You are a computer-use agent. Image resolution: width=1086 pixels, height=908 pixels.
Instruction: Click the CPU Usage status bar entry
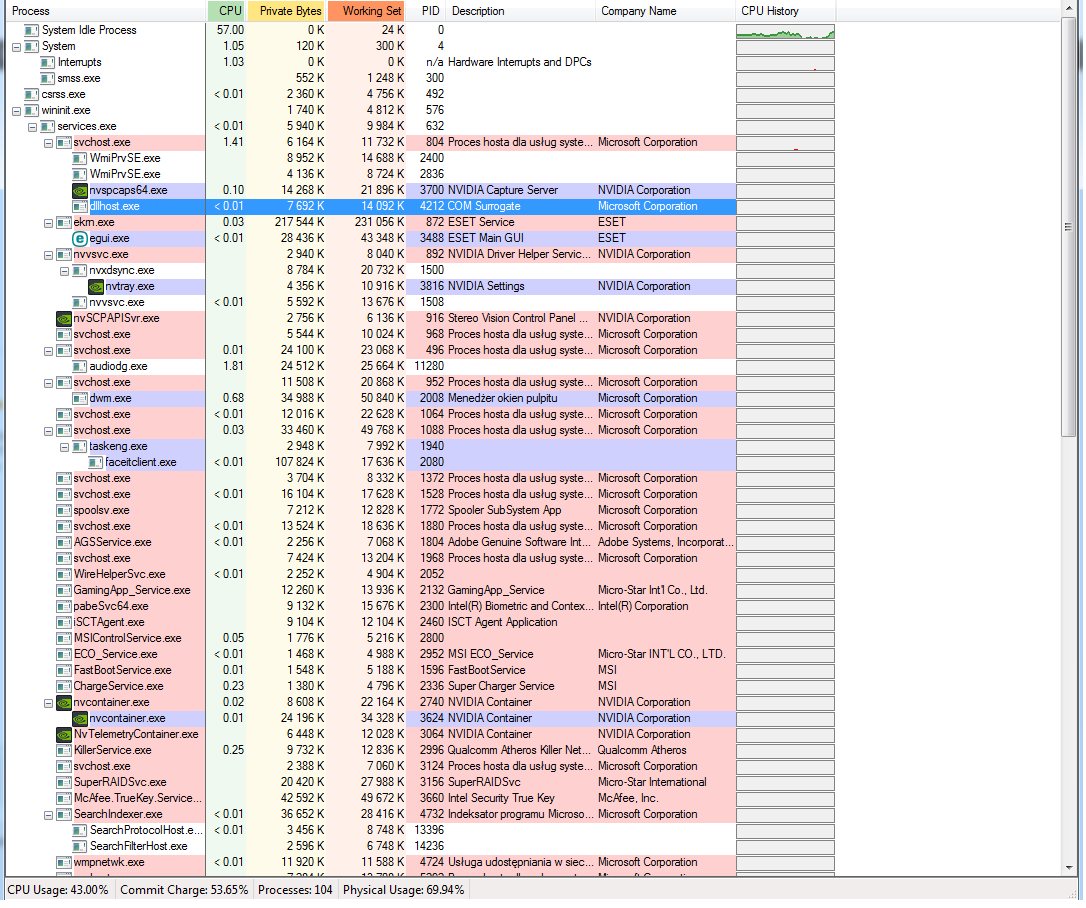coord(57,890)
